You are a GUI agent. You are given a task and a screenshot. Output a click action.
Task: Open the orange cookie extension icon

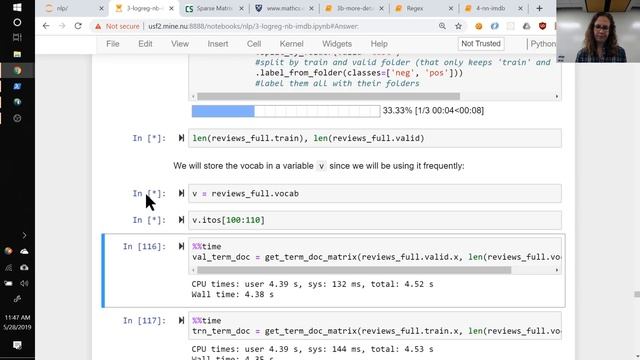click(479, 26)
